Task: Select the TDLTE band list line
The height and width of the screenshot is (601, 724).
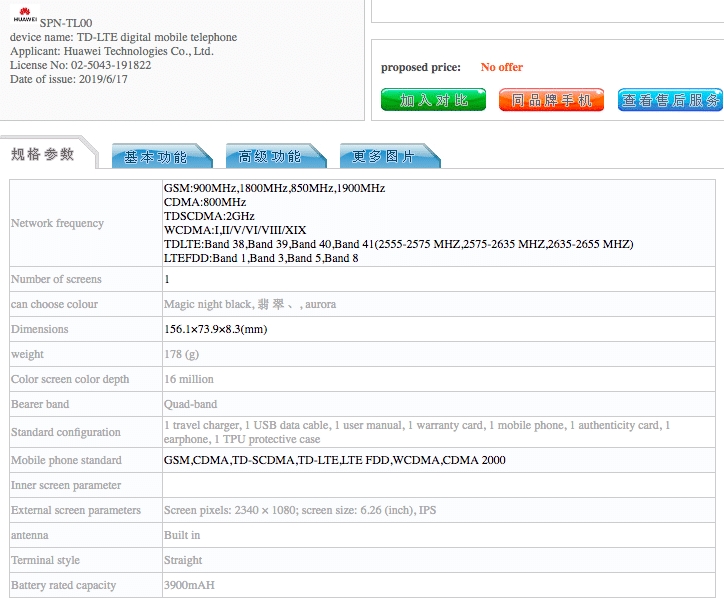Action: (398, 244)
